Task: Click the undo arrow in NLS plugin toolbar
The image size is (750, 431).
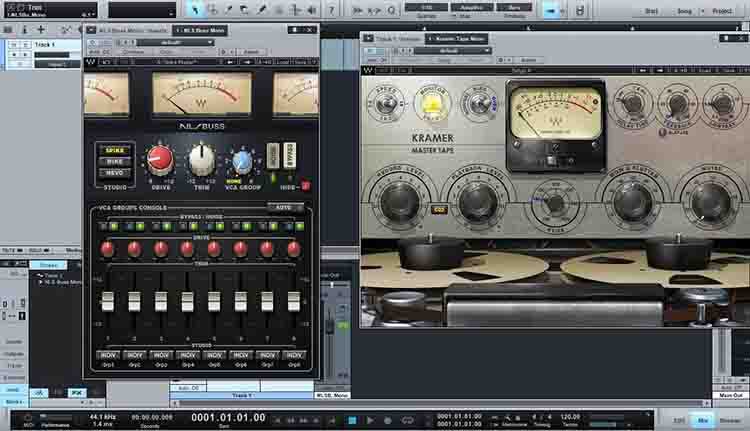Action: (107, 62)
